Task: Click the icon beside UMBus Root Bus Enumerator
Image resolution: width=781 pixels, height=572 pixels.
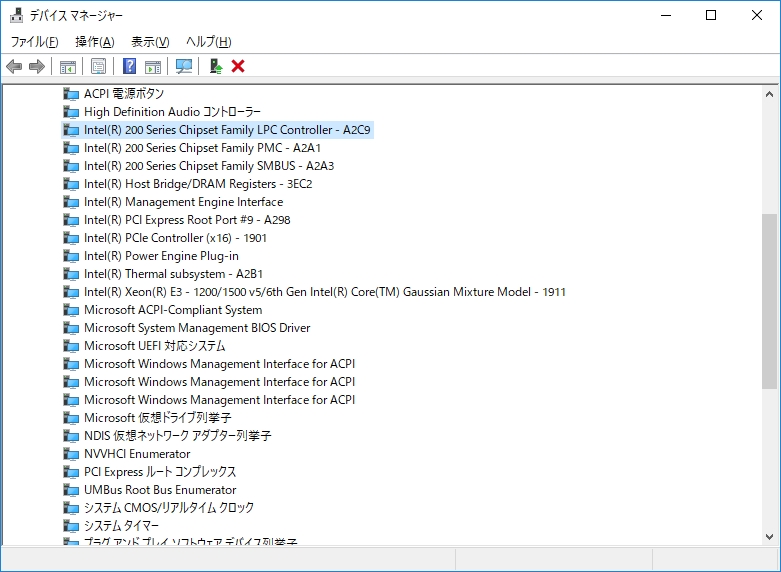Action: tap(71, 489)
